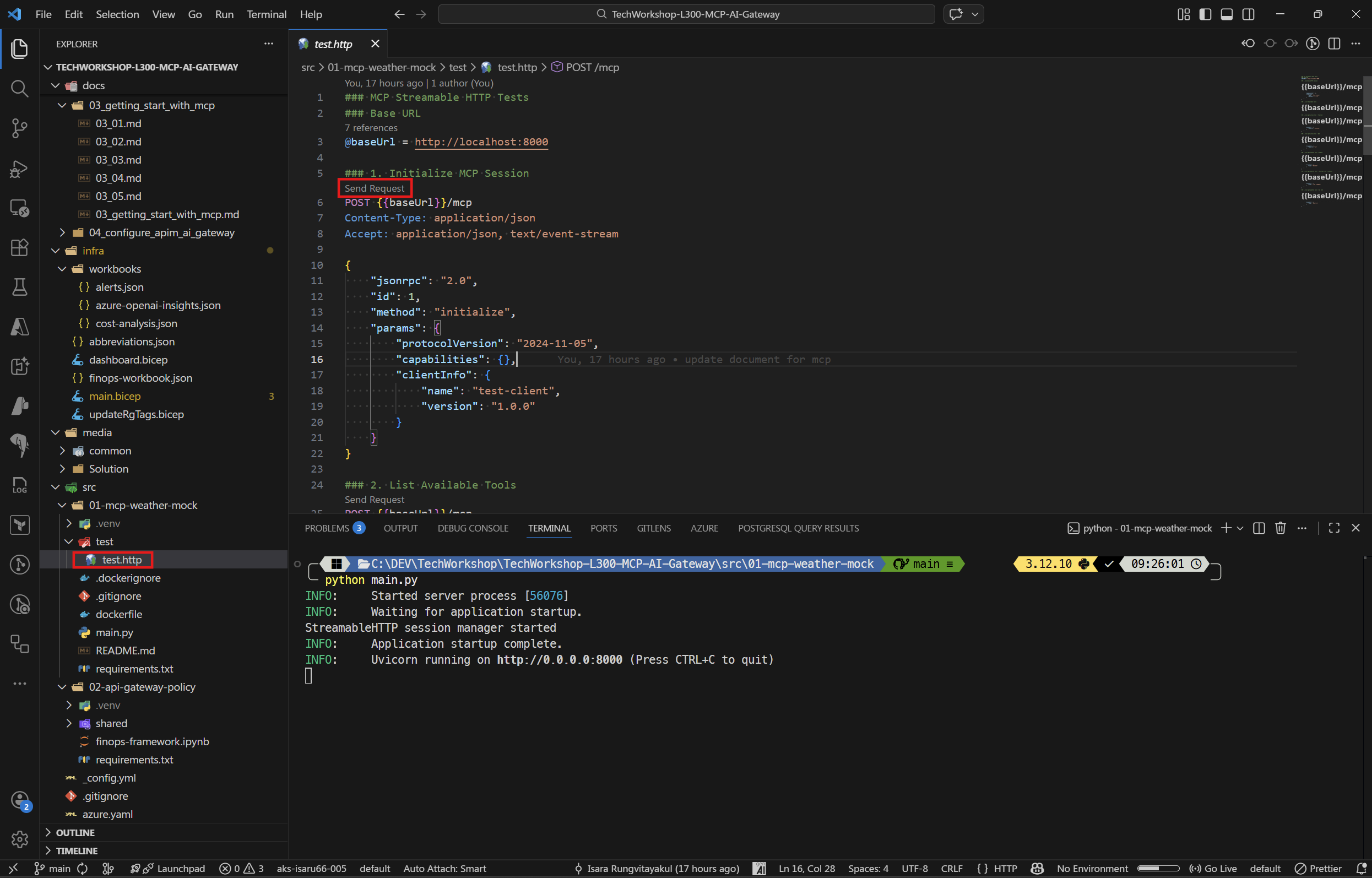Click No Environment in status bar

coord(1092,868)
